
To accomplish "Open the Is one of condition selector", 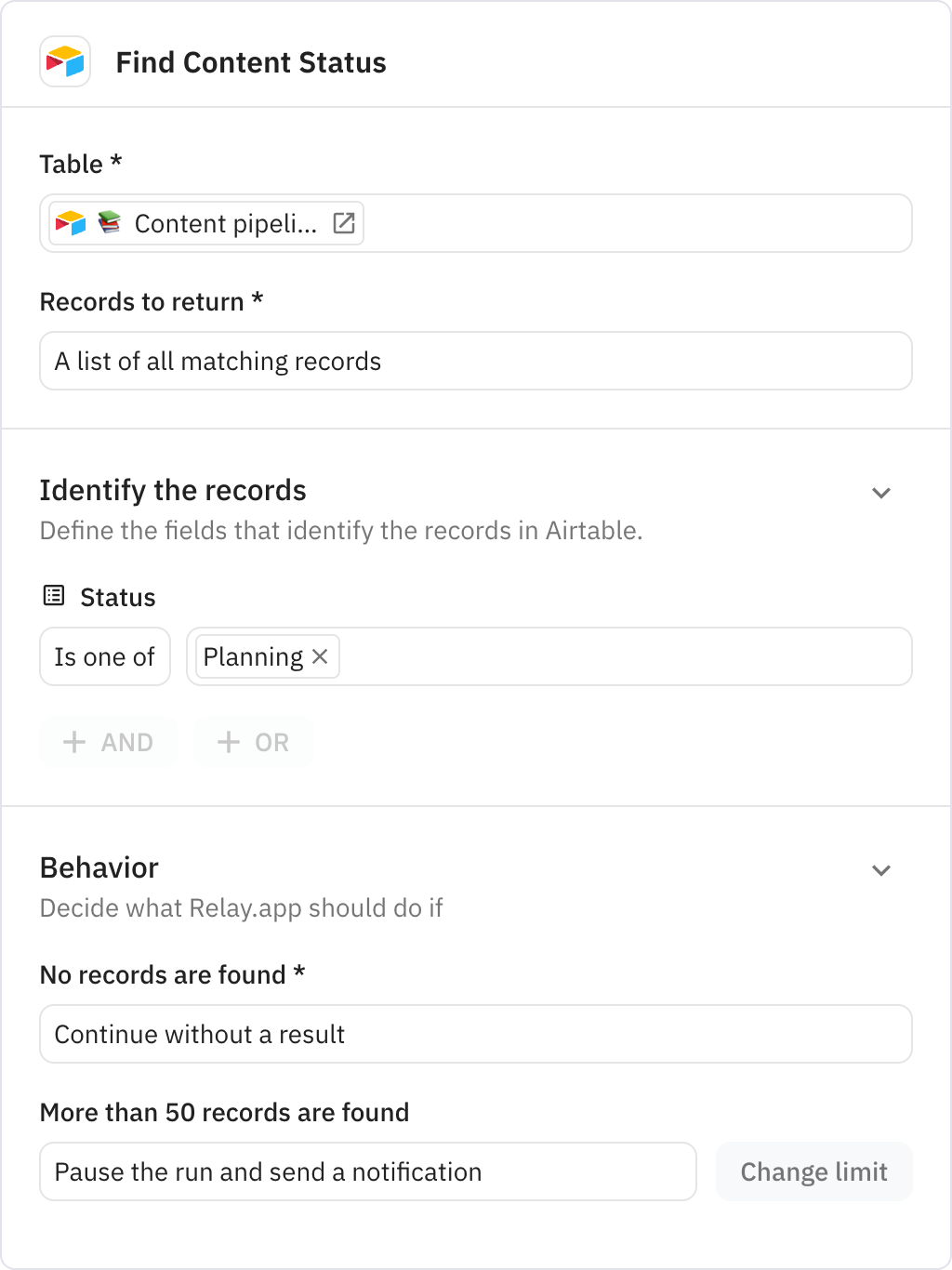I will (104, 656).
